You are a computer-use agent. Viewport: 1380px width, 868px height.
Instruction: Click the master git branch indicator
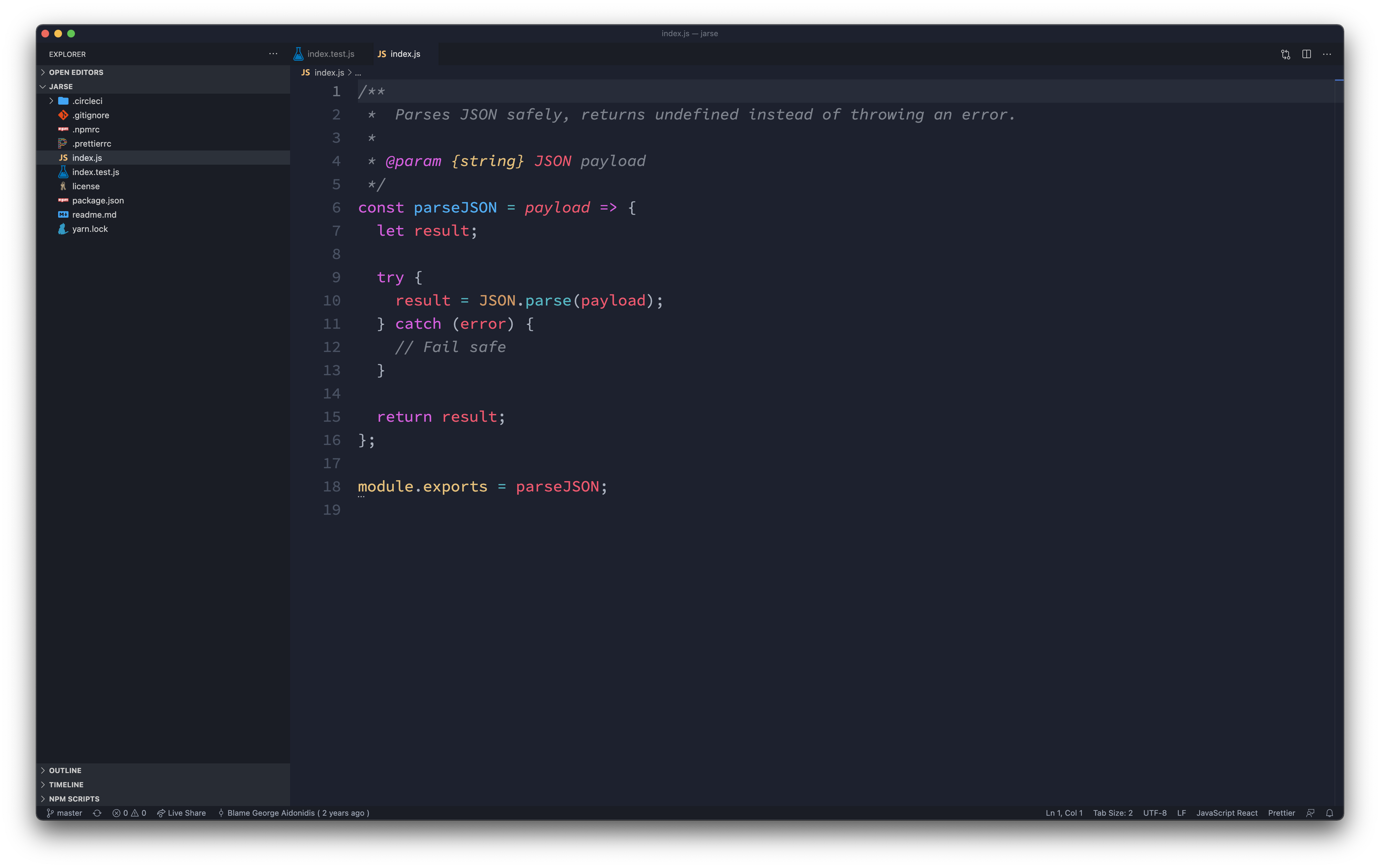pos(64,813)
